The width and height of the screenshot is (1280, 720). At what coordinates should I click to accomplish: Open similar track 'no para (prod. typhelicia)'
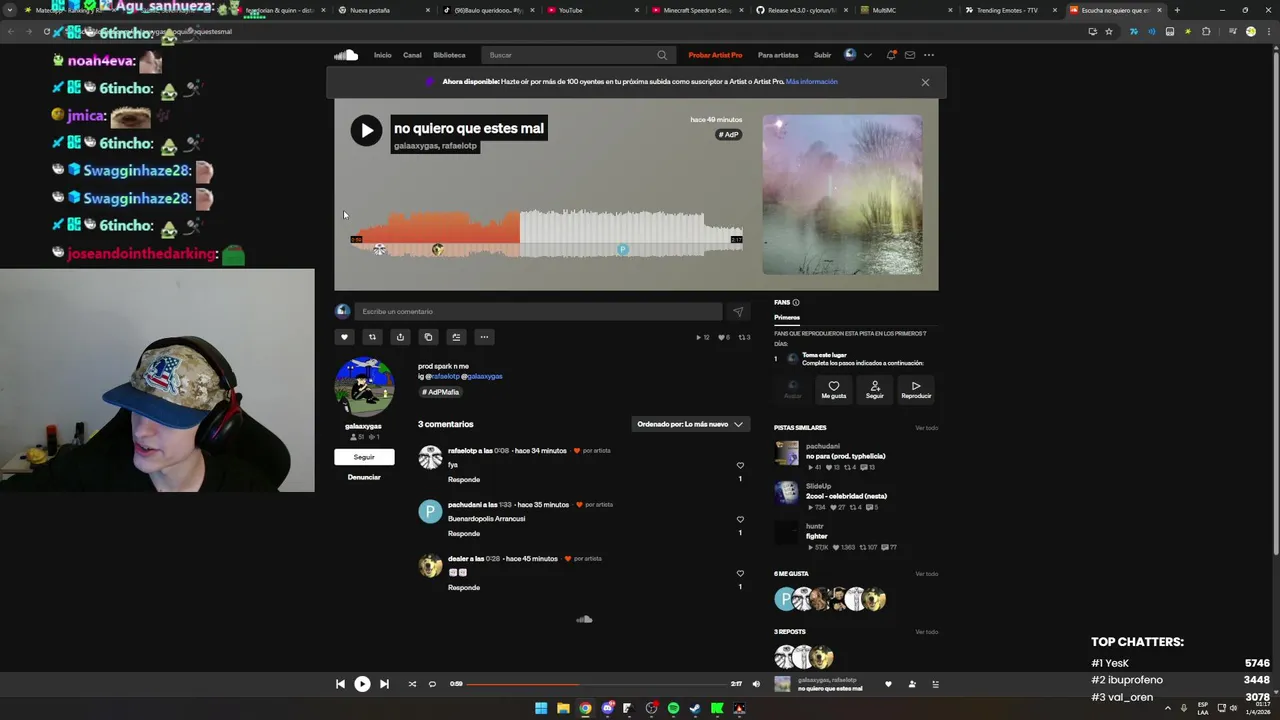[x=846, y=456]
